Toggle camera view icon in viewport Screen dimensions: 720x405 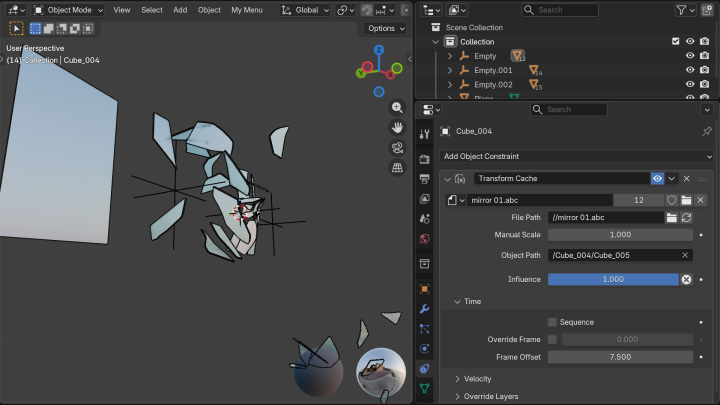coord(397,148)
